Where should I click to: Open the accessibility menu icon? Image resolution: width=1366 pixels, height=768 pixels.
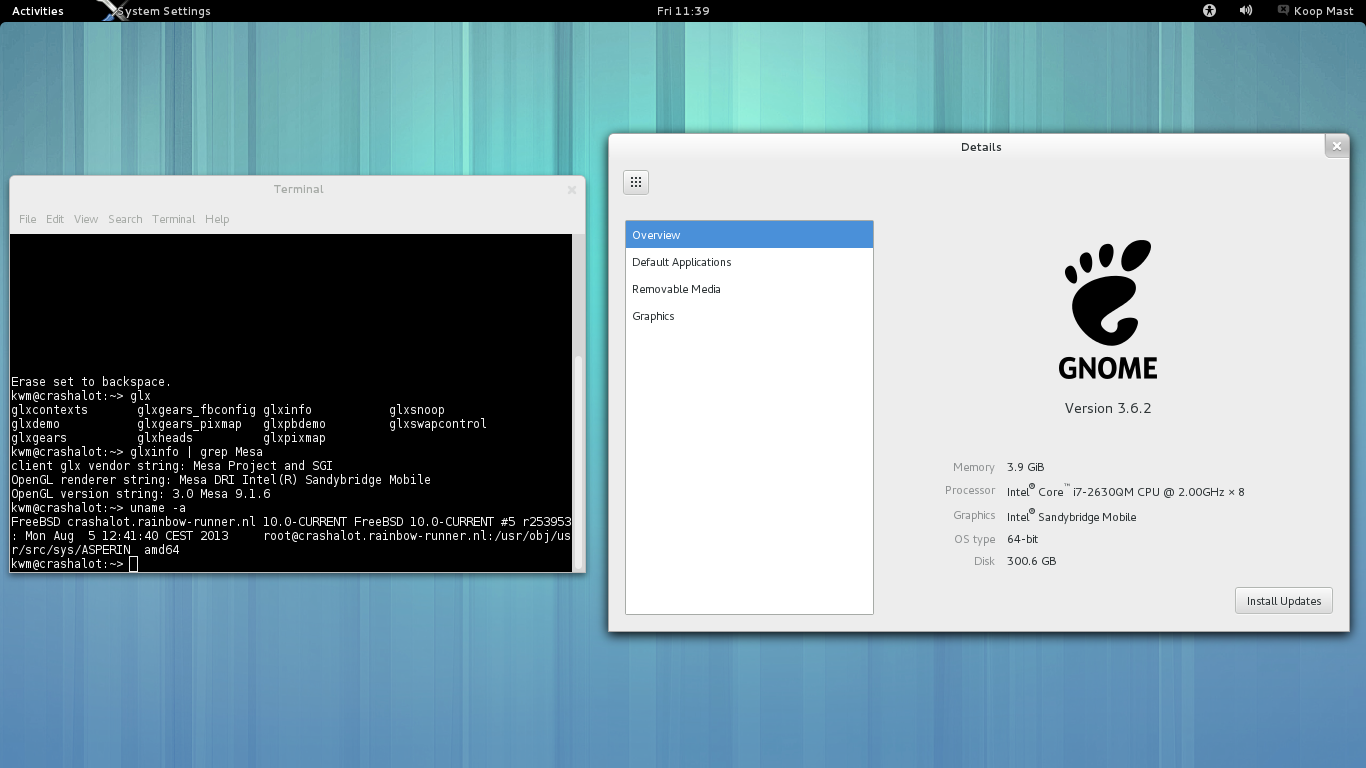pyautogui.click(x=1209, y=11)
